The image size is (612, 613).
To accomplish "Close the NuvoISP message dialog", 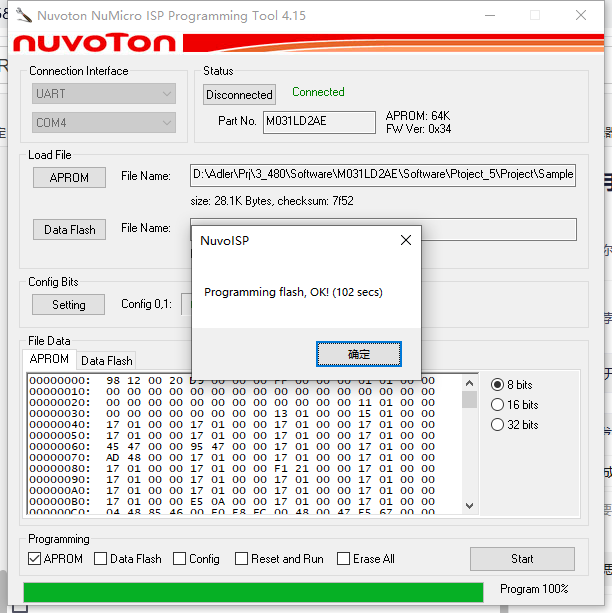I will click(406, 240).
